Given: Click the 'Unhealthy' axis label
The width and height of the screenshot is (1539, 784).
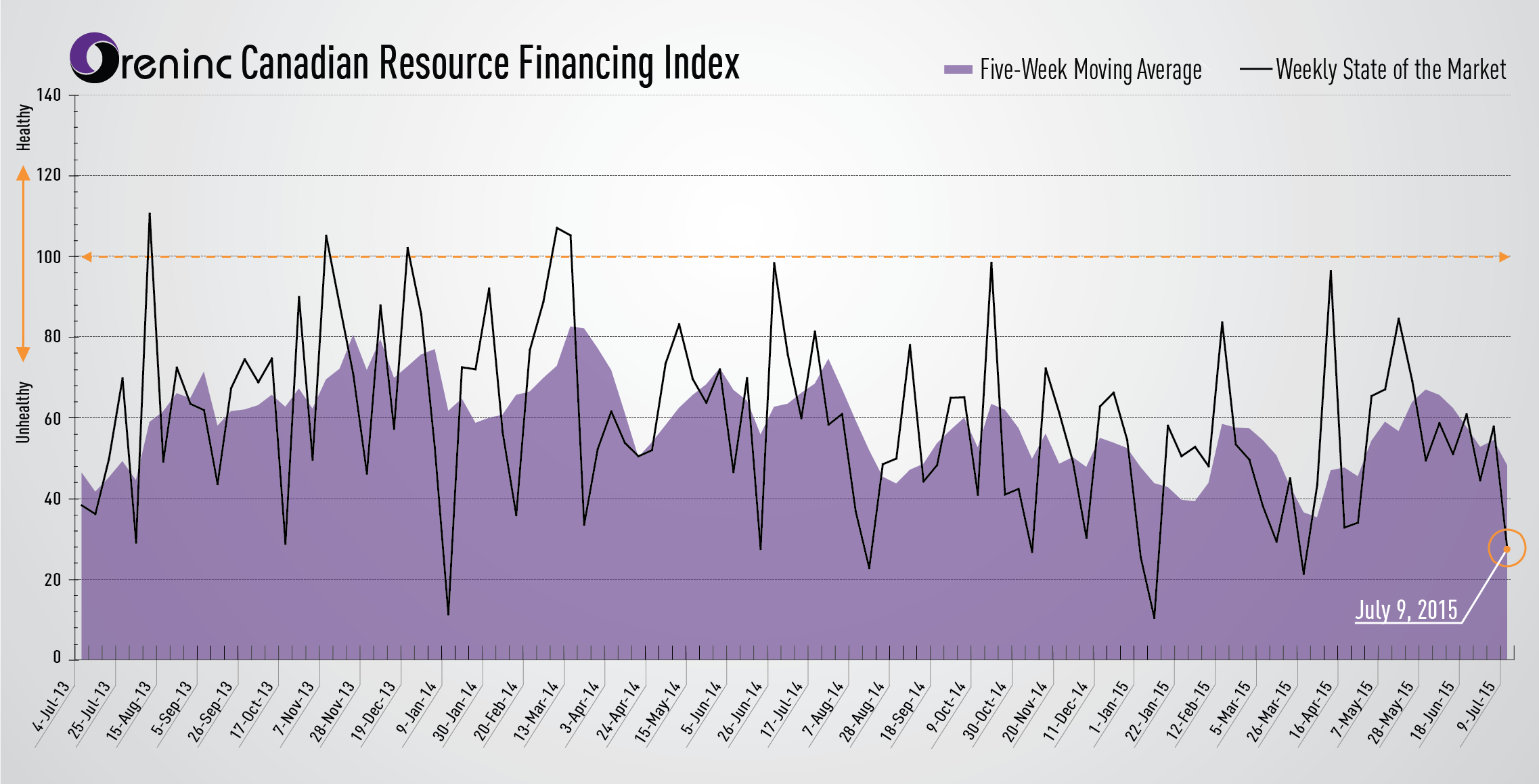Looking at the screenshot, I should [x=24, y=413].
